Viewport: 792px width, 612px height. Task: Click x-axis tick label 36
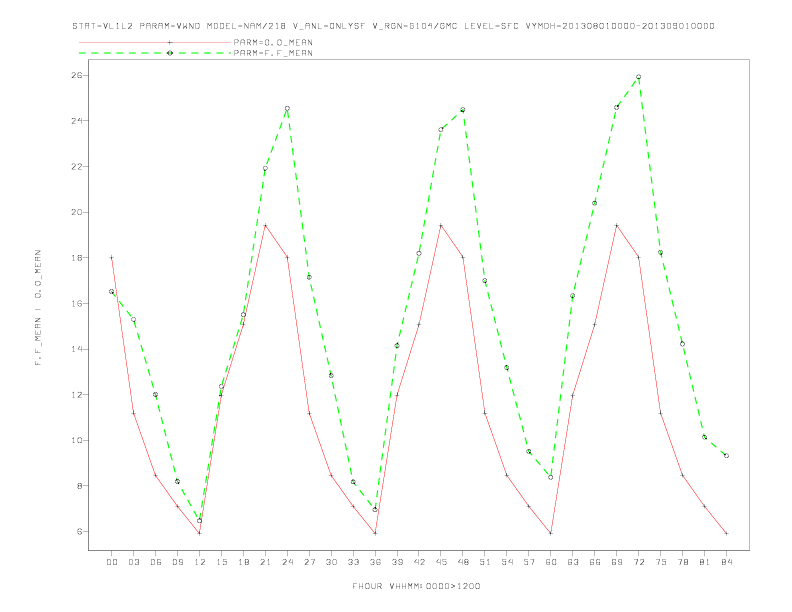click(x=375, y=562)
